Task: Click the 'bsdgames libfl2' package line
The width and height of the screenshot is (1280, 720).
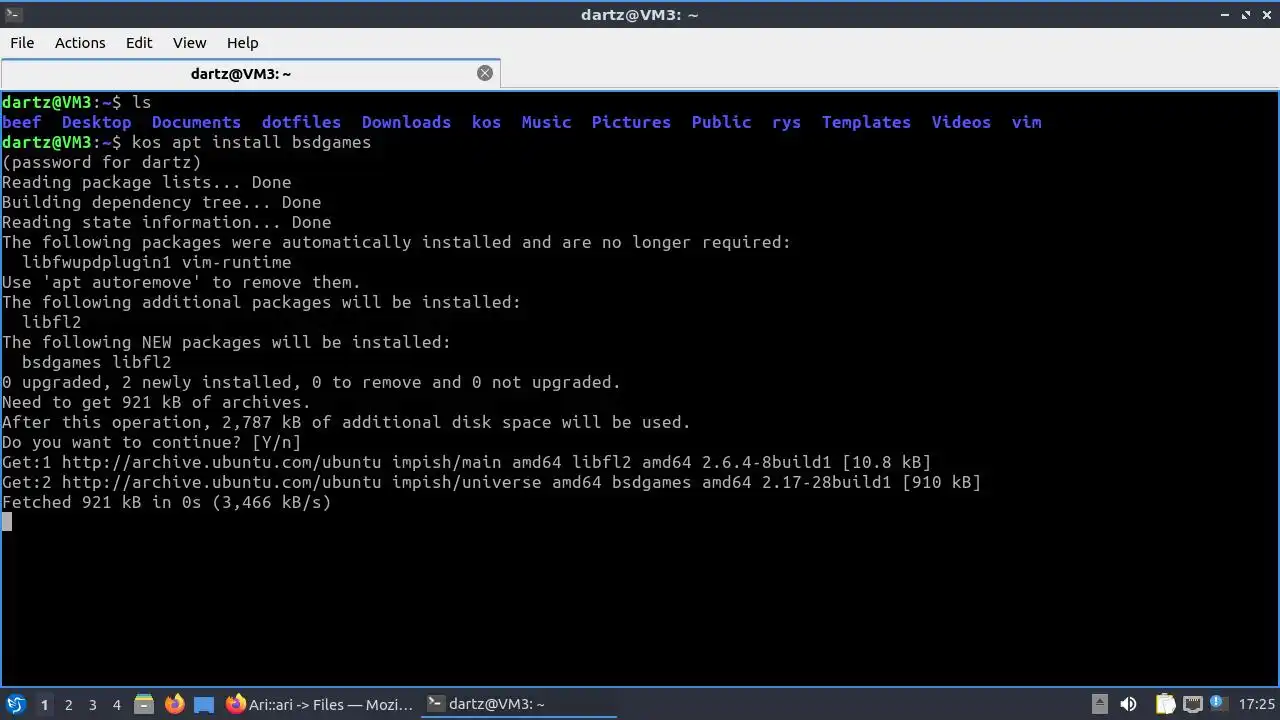Action: (x=97, y=362)
